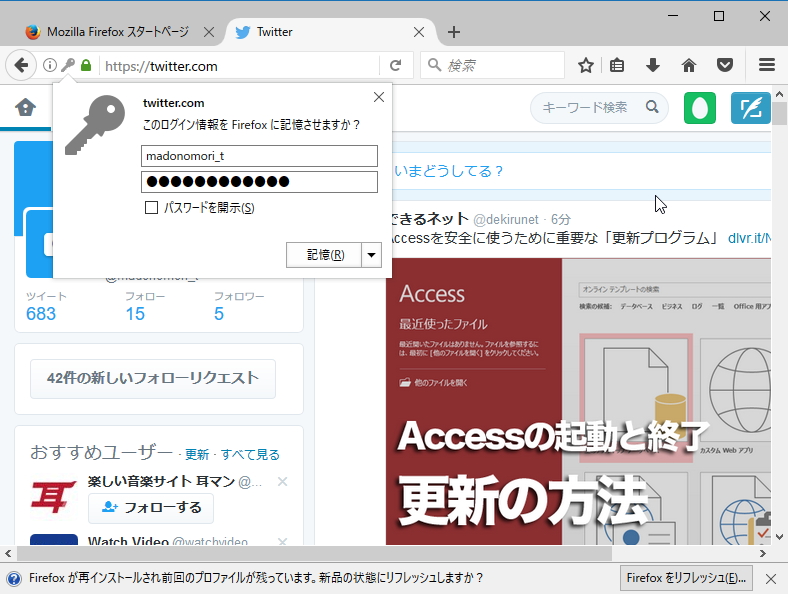
Task: Click the Twitter home birdhouse icon
Action: [25, 107]
